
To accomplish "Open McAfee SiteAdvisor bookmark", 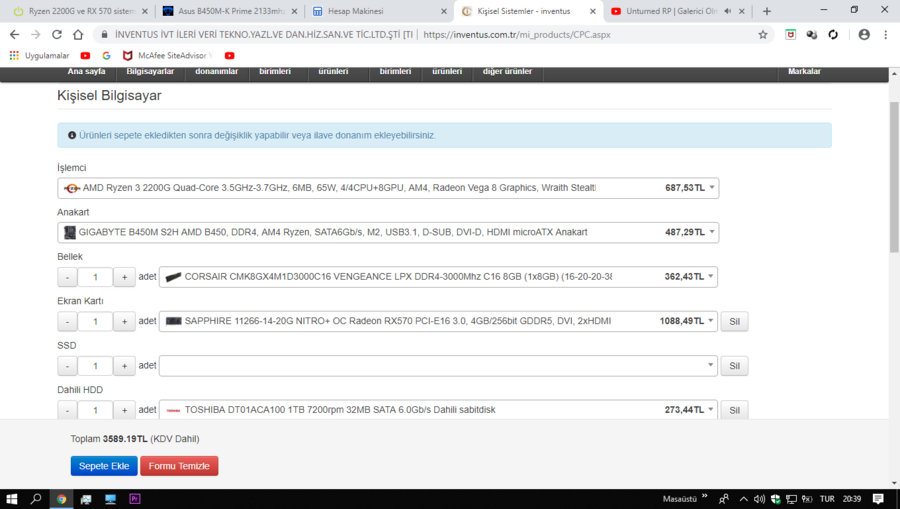I will pyautogui.click(x=168, y=56).
